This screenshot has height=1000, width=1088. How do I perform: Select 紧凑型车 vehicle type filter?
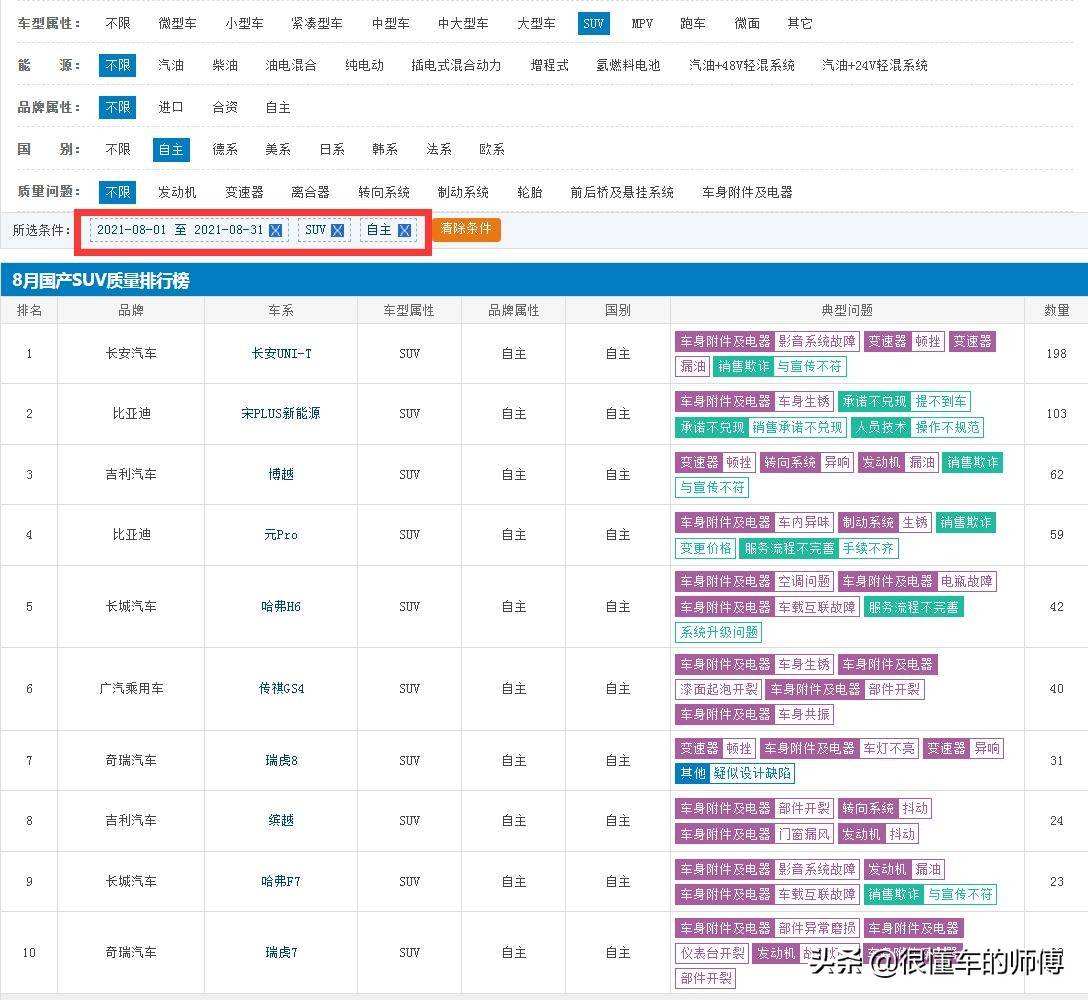[x=317, y=24]
